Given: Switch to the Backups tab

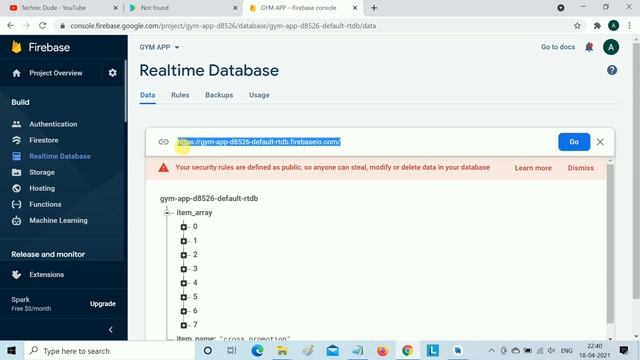Looking at the screenshot, I should (x=219, y=95).
